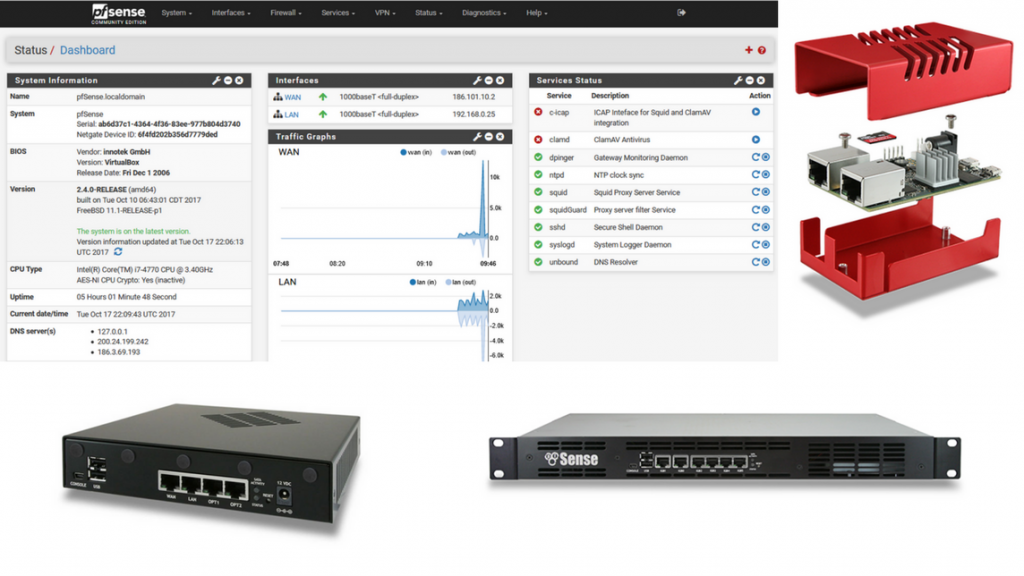Open the Firewall dropdown menu

(285, 13)
